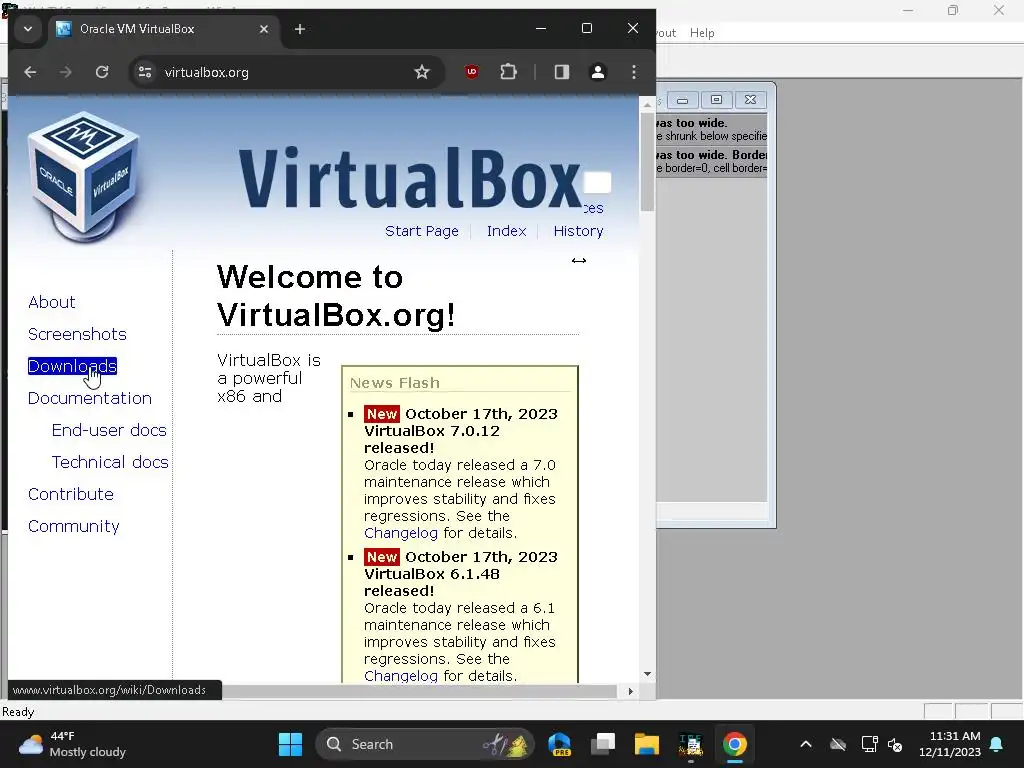Screen dimensions: 1024x768
Task: Reload the VirtualBox page
Action: pyautogui.click(x=102, y=72)
